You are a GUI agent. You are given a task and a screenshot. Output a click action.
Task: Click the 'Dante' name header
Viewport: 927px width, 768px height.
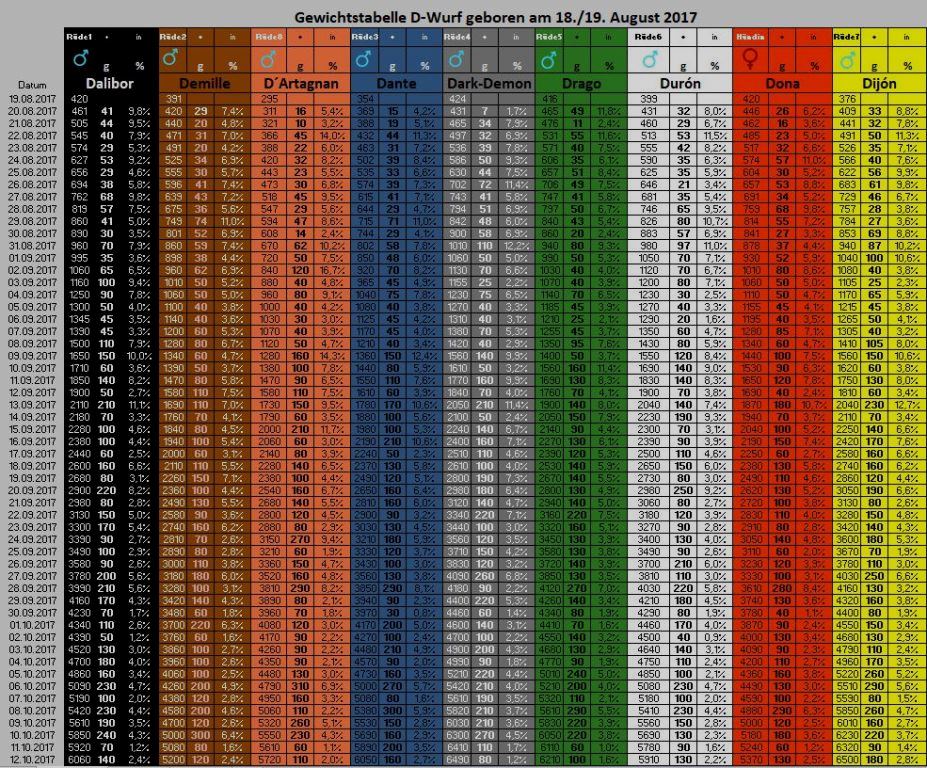(396, 83)
